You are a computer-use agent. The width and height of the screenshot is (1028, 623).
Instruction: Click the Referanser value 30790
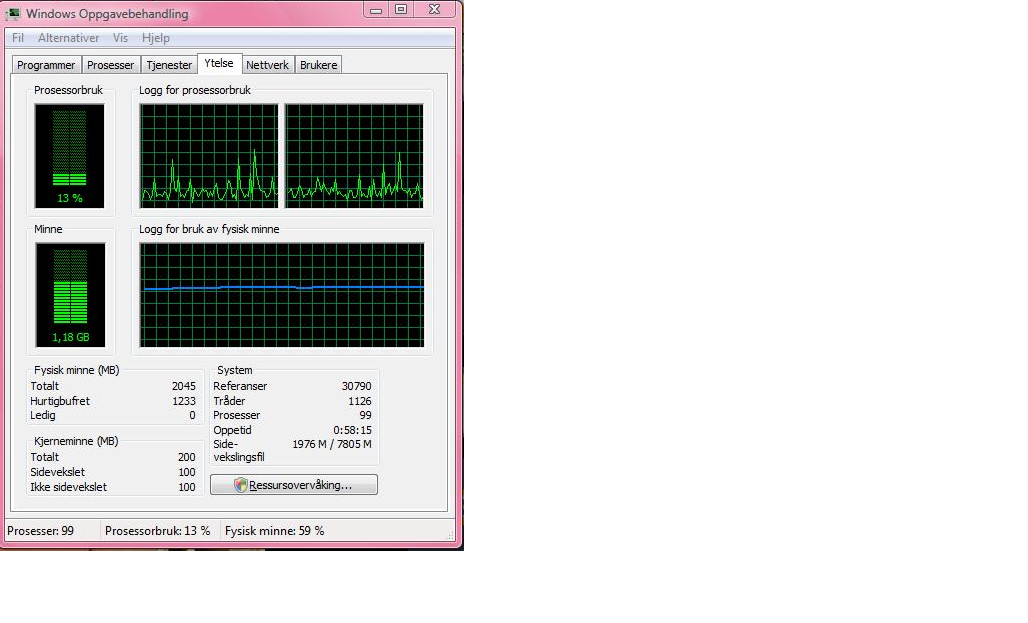tap(357, 386)
